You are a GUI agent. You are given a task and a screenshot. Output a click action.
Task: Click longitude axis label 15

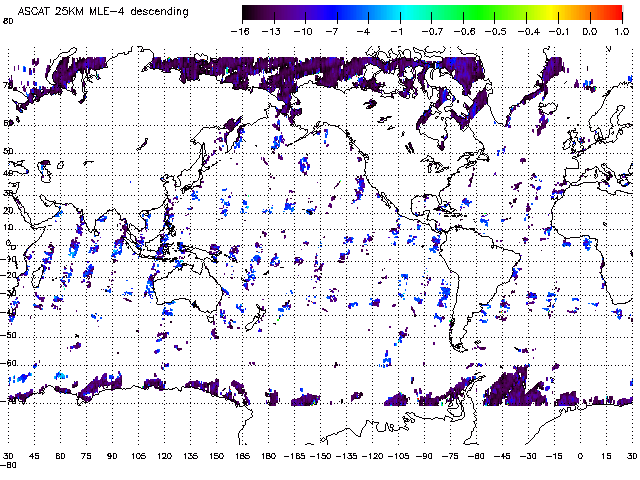click(x=607, y=456)
